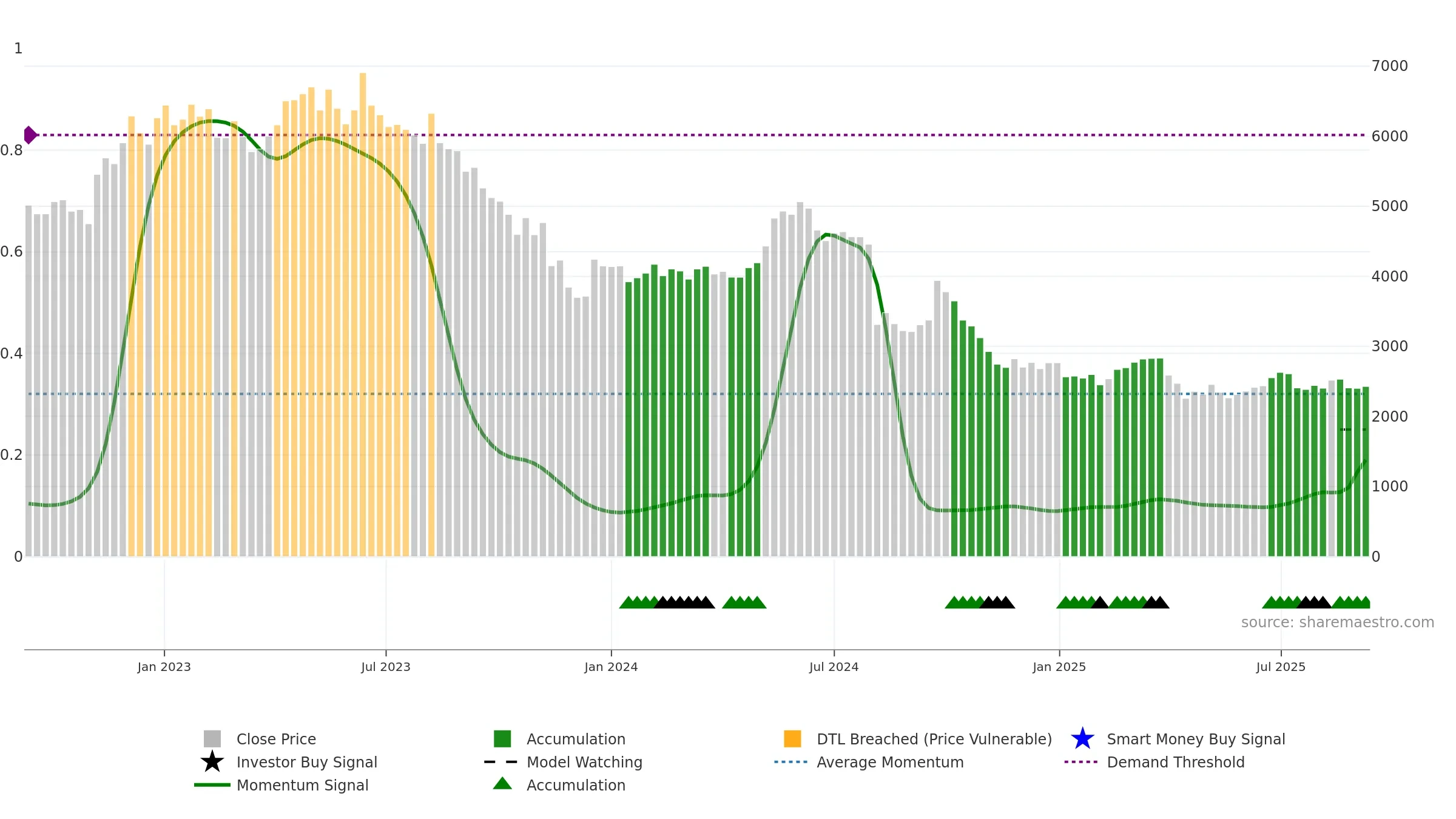Click the dashed Model Watching legend icon
This screenshot has height=819, width=1456.
pyautogui.click(x=500, y=762)
